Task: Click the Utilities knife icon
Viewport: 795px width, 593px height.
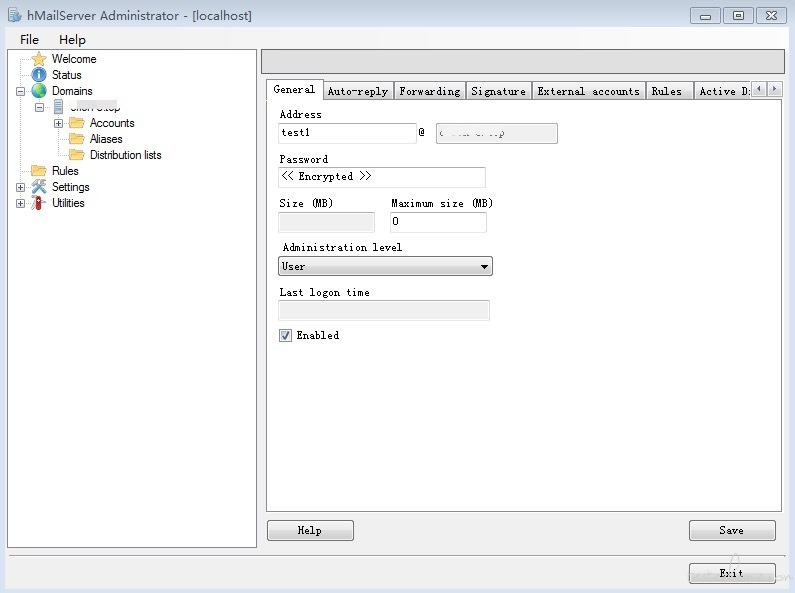Action: (39, 203)
